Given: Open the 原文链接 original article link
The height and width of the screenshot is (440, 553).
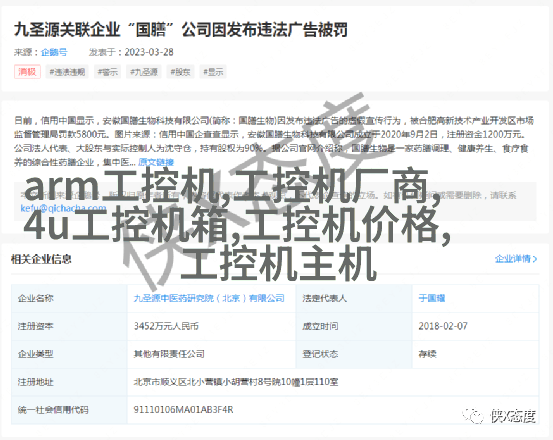Looking at the screenshot, I should coord(156,162).
